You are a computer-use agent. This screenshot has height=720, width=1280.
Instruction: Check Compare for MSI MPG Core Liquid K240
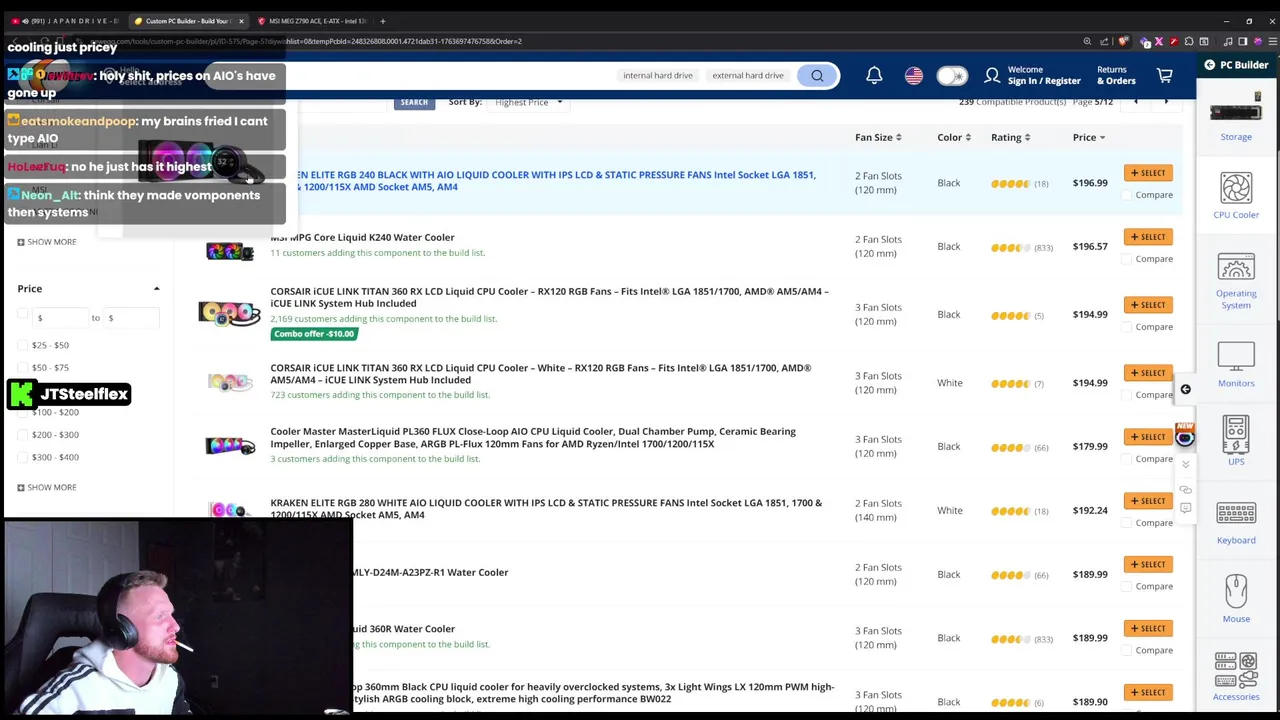(x=1127, y=259)
